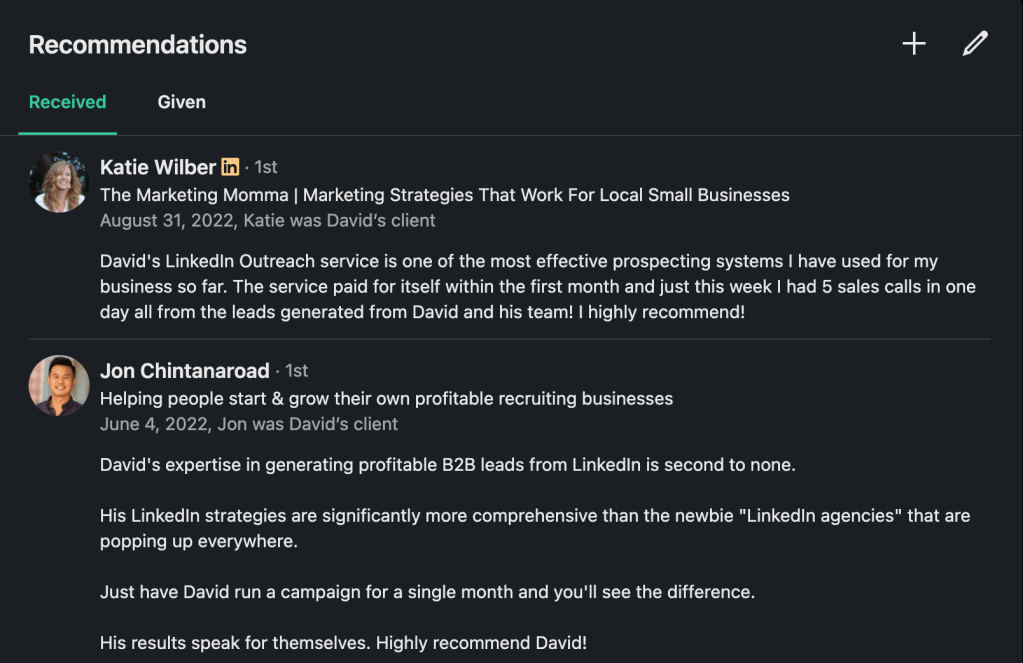Click the paragraph mentioning newbie LinkedIn agencies
The image size is (1023, 663).
click(x=534, y=528)
